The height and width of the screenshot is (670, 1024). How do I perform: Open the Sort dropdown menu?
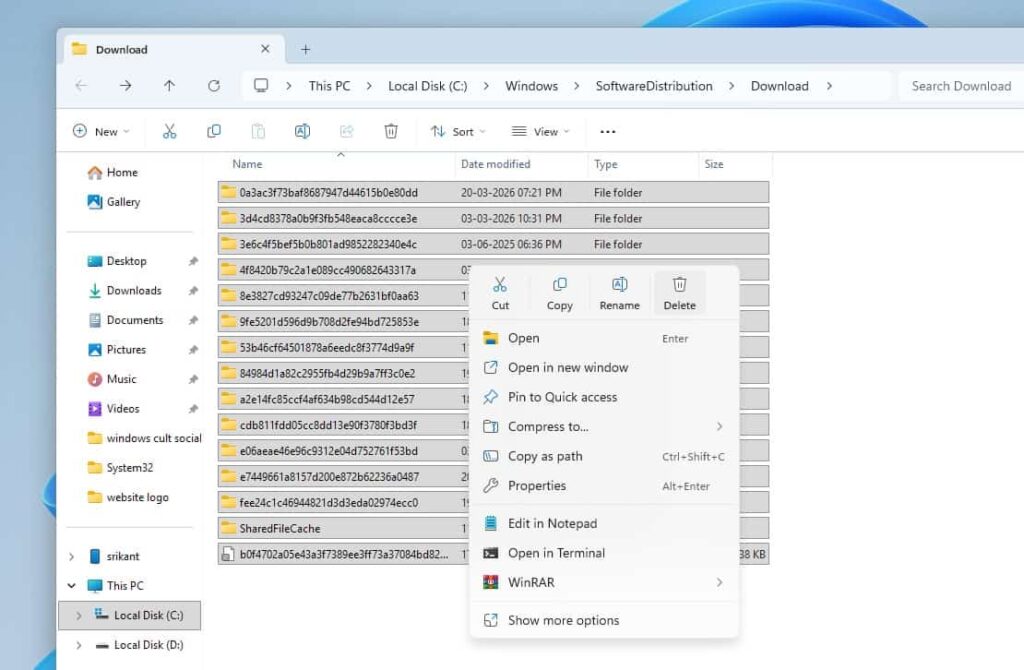coord(458,131)
